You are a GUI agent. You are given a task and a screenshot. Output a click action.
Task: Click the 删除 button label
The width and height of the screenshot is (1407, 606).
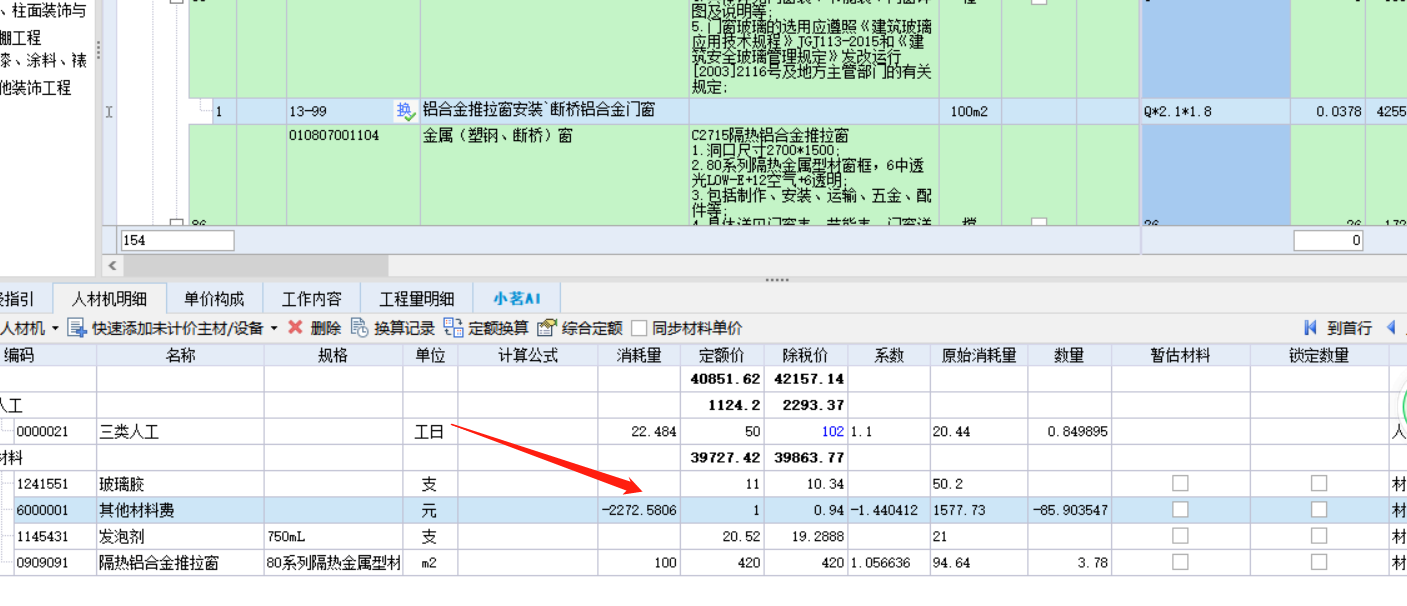click(x=325, y=328)
